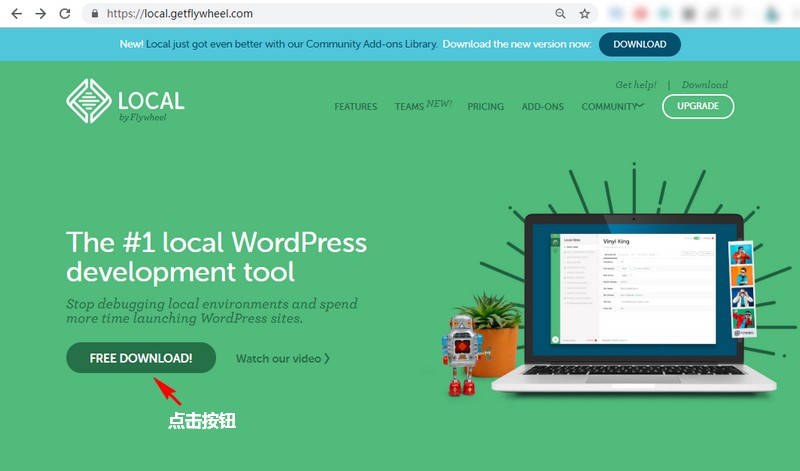Expand the COMMUNITY dropdown menu
Screen dimensions: 800x471
coord(612,107)
